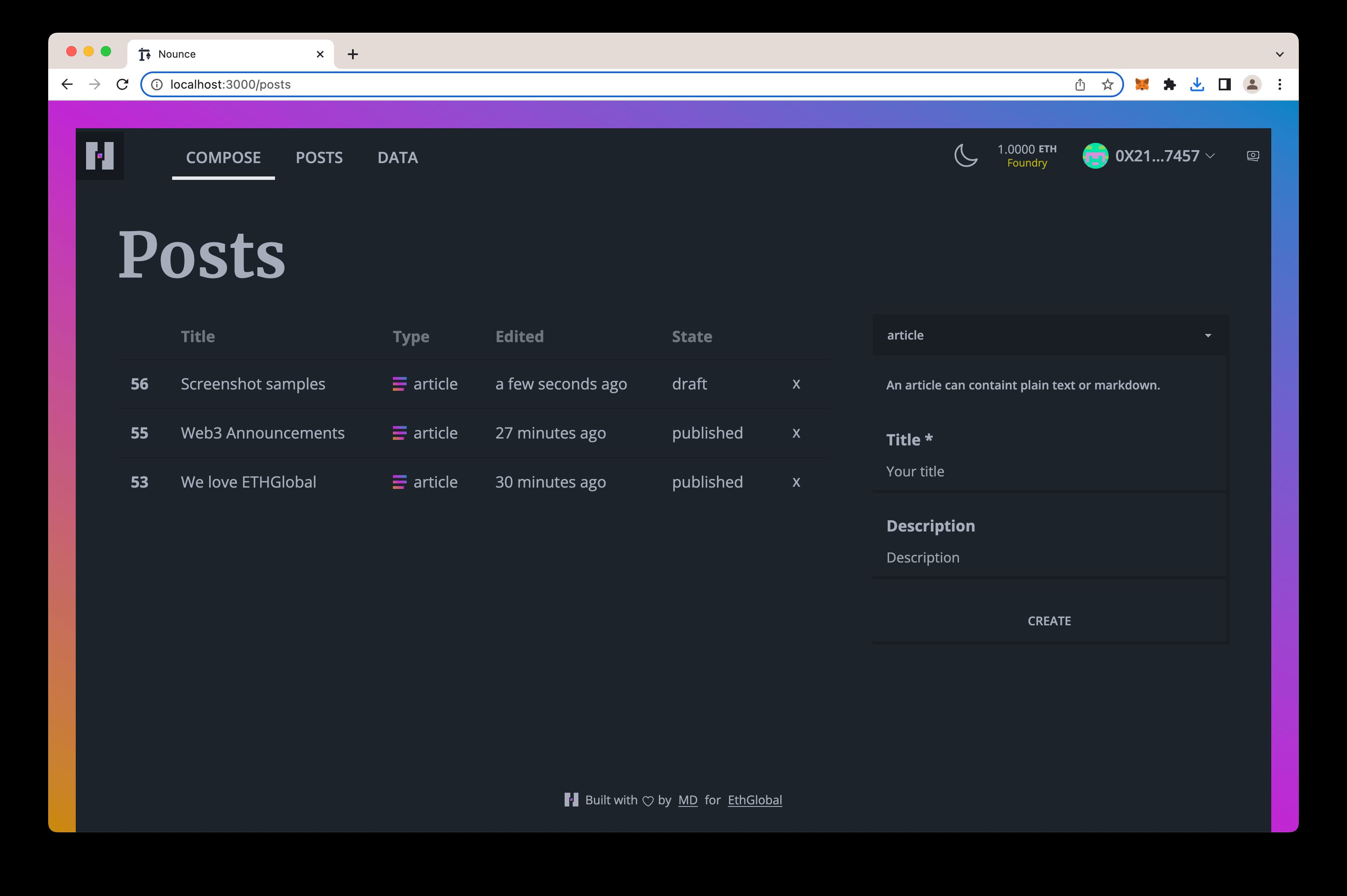Viewport: 1347px width, 896px height.
Task: Dismiss post 53 with X toggle
Action: pos(796,482)
